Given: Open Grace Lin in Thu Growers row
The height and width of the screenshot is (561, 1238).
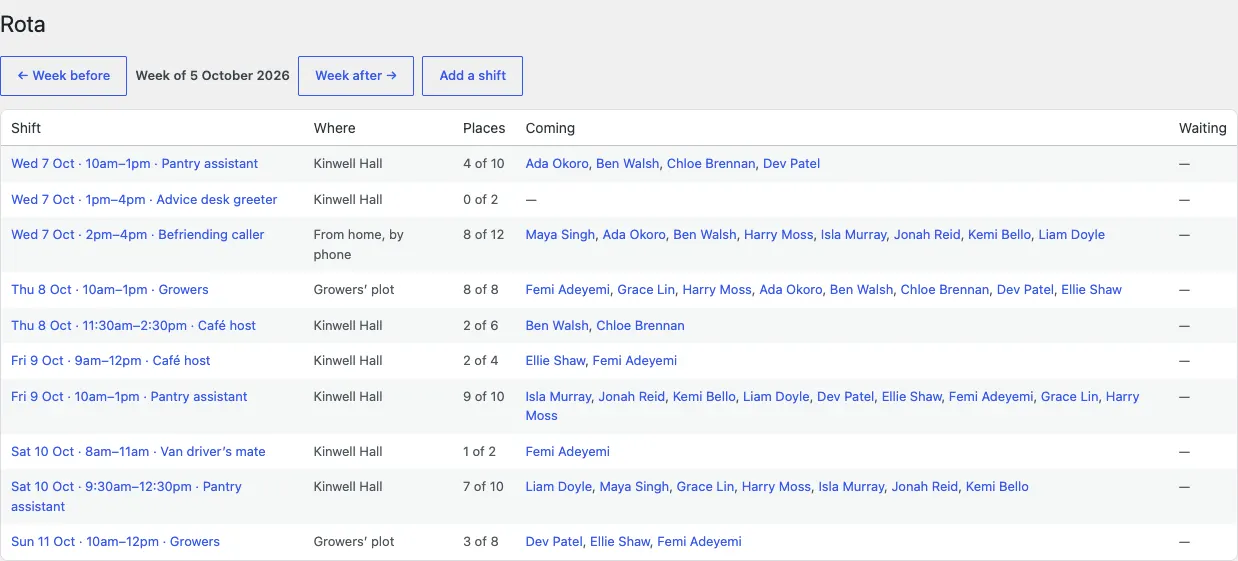Looking at the screenshot, I should tap(646, 290).
